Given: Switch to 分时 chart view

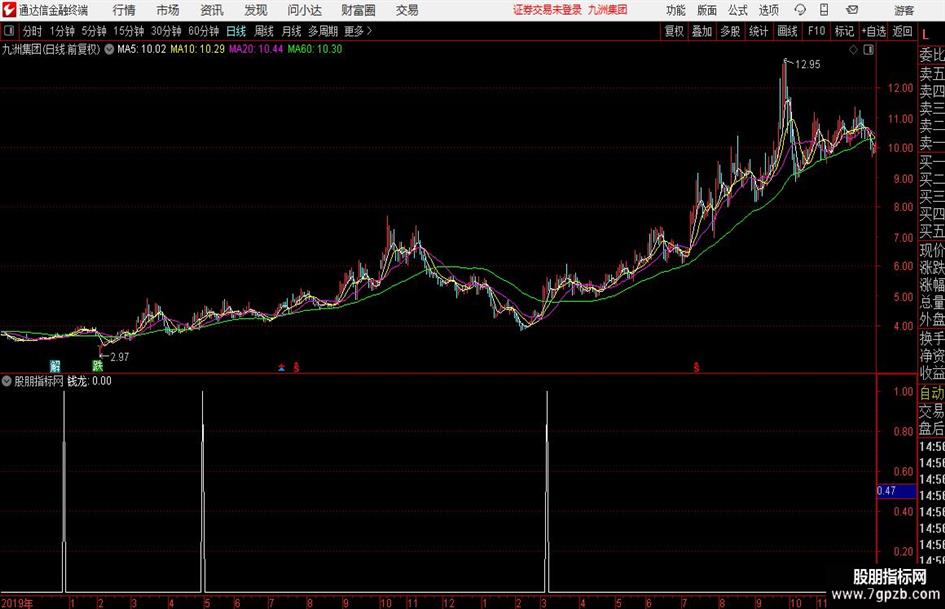Looking at the screenshot, I should coord(33,31).
